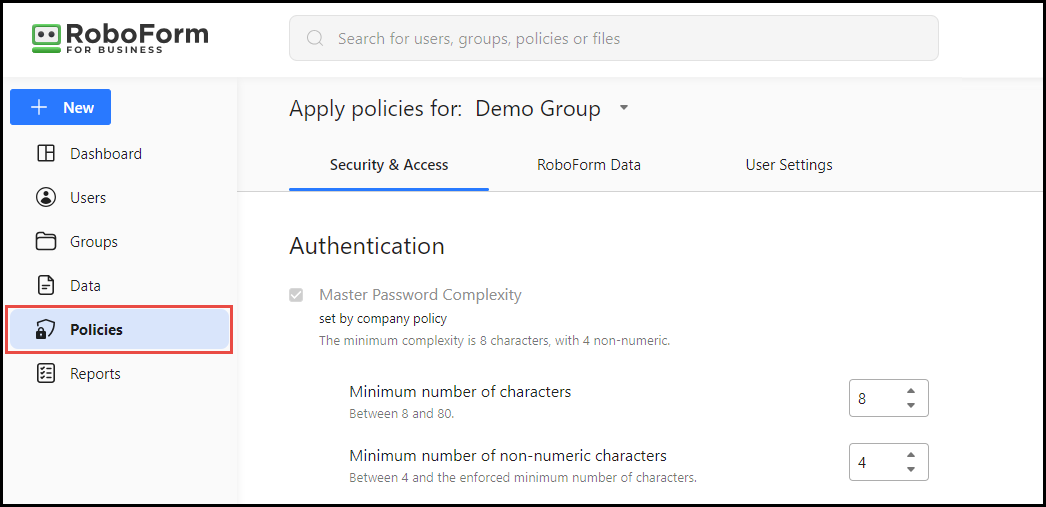
Task: Click the RoboForm for Business logo
Action: (120, 38)
